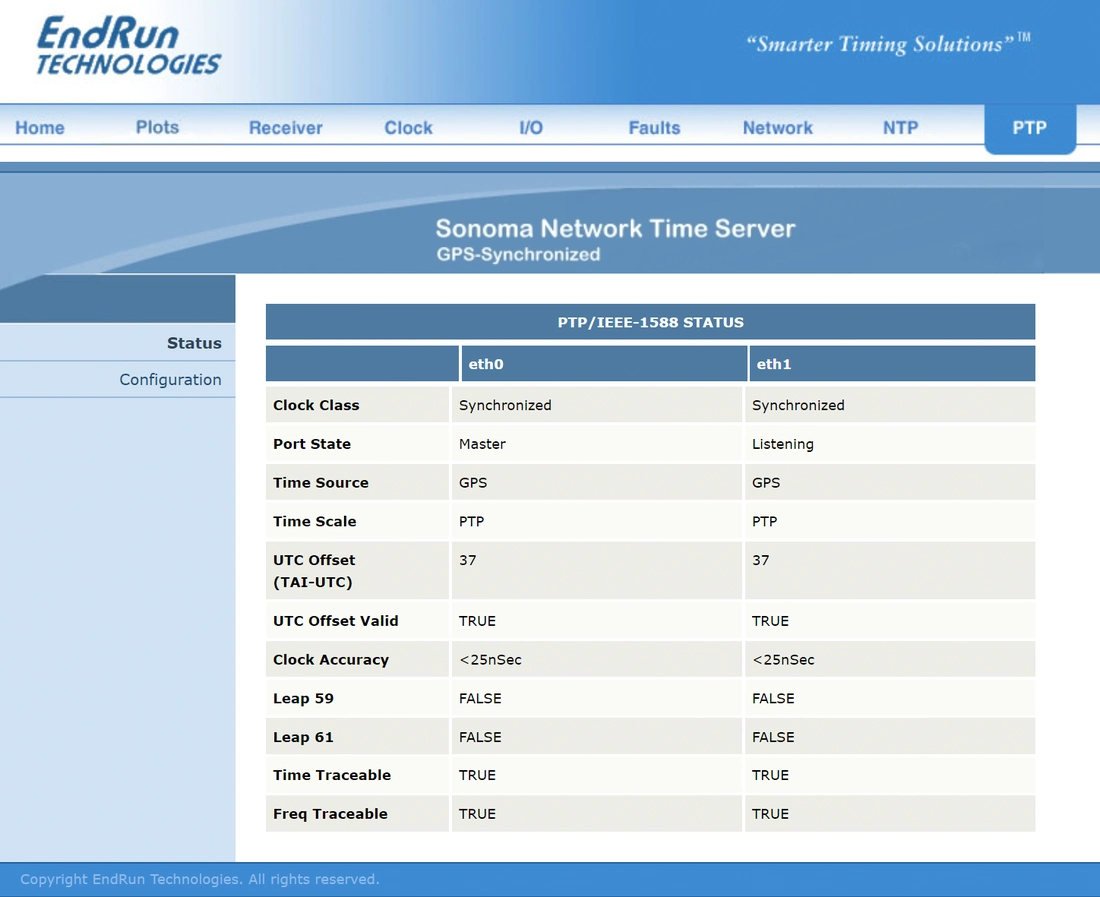Viewport: 1100px width, 897px height.
Task: Click the PTP/IEEE-1588 STATUS table header
Action: click(x=650, y=322)
